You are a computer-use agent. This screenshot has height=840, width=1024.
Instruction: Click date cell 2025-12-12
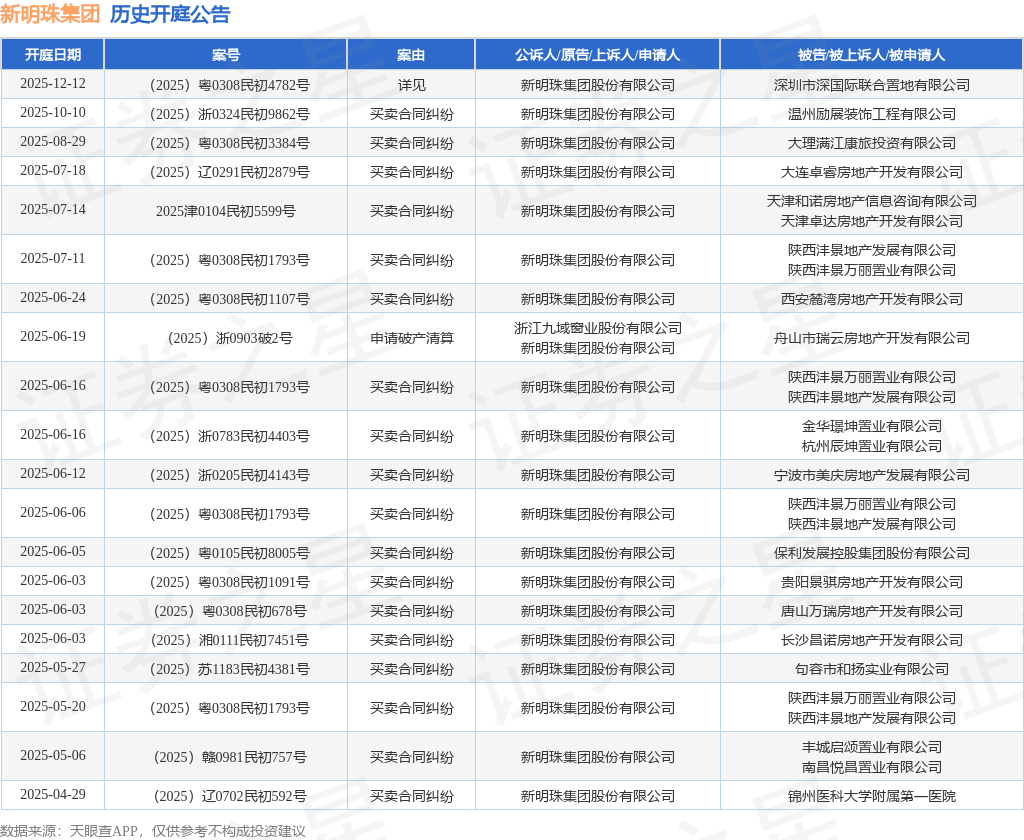pos(53,84)
